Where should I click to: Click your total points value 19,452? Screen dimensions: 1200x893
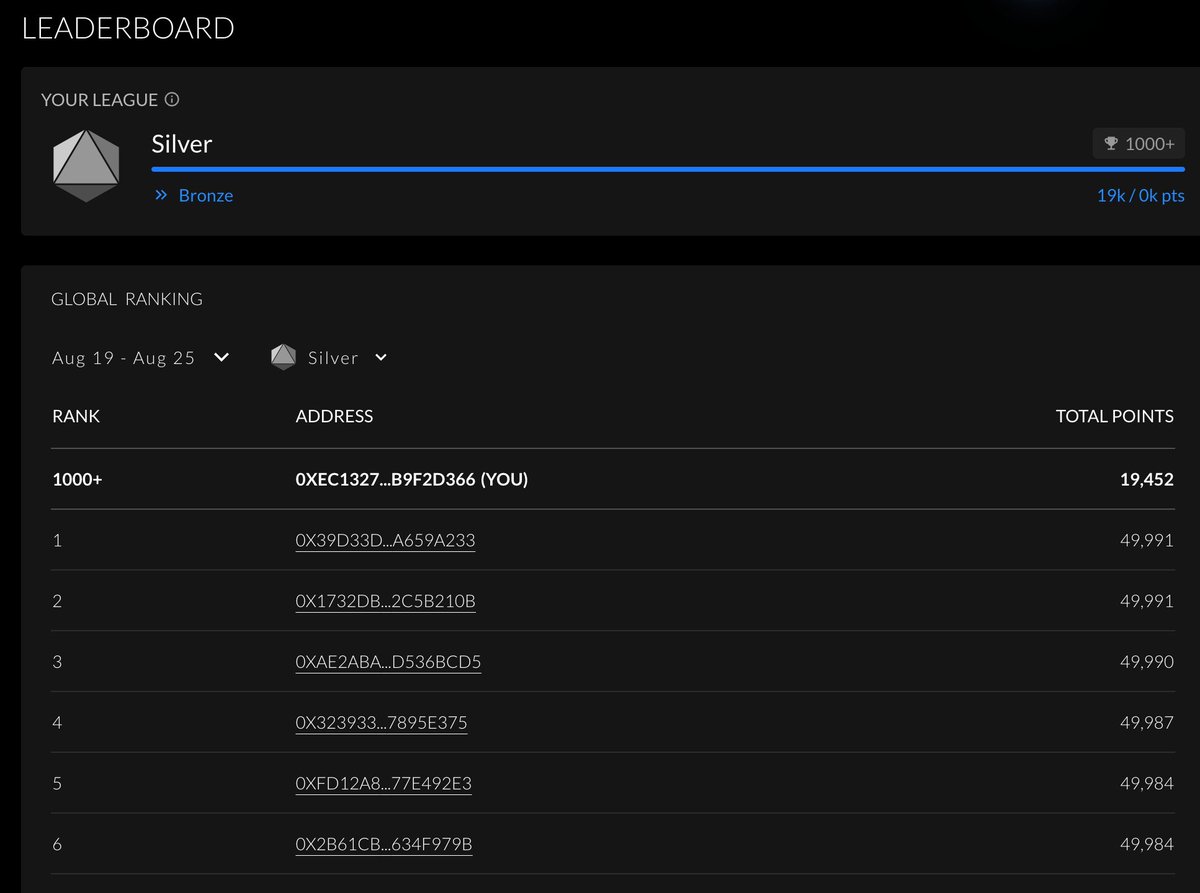click(1147, 480)
